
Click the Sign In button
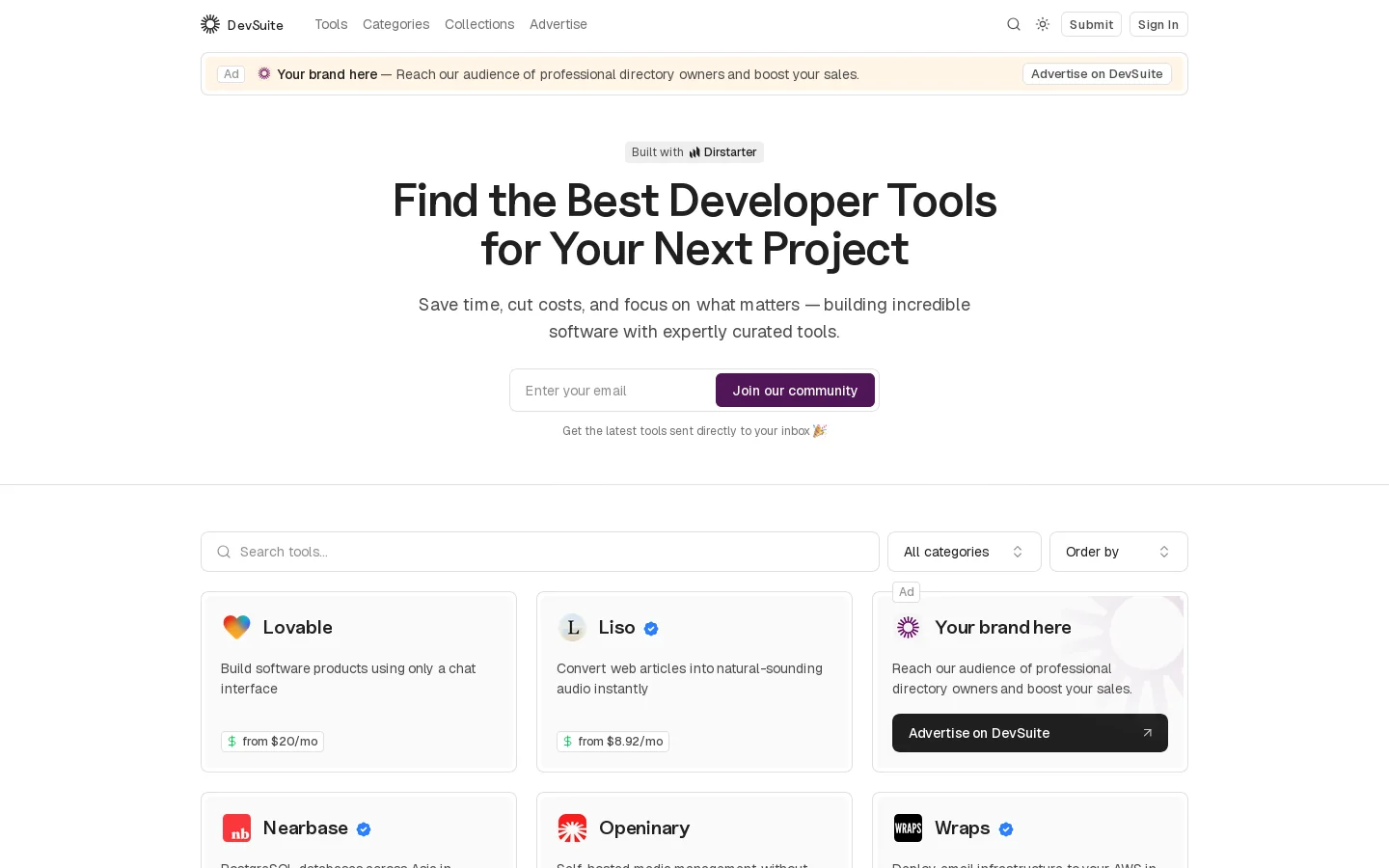[1158, 24]
